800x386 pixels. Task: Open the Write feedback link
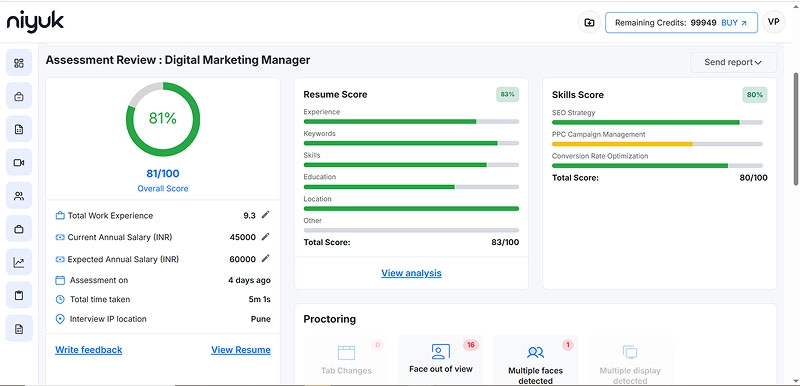coord(89,350)
